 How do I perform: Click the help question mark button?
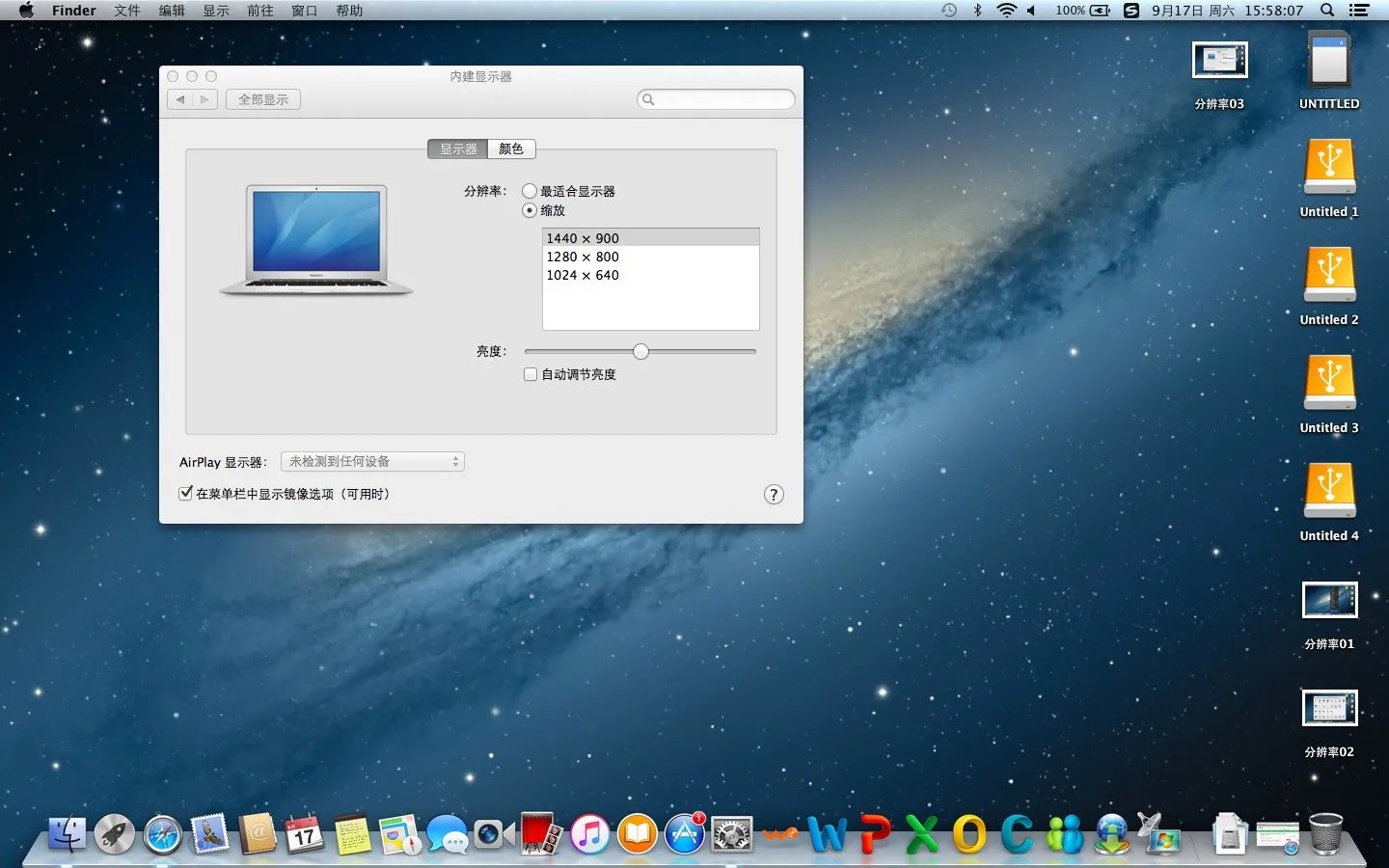[x=774, y=495]
